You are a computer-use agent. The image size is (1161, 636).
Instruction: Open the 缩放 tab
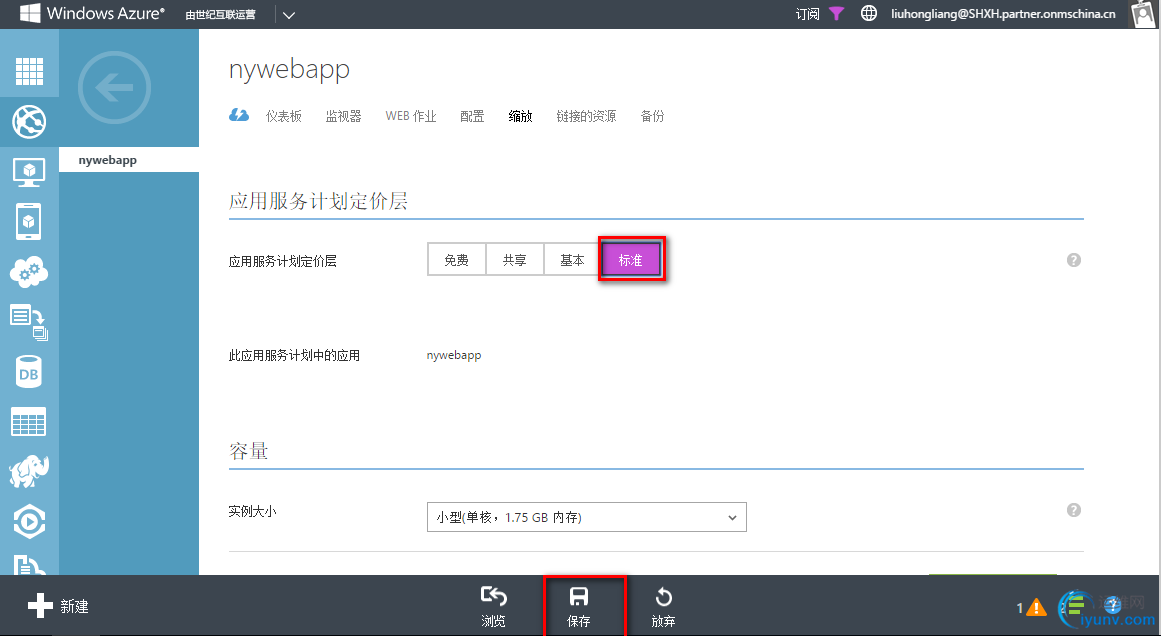[x=521, y=116]
